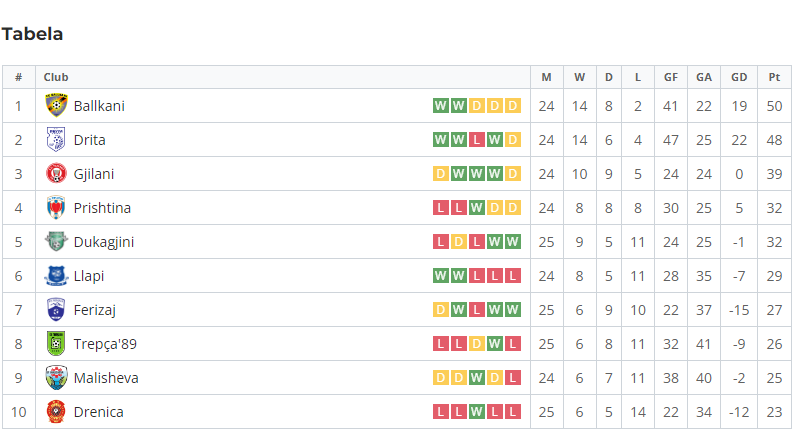This screenshot has height=439, width=800.
Task: Click the Pt points column header
Action: click(x=774, y=77)
